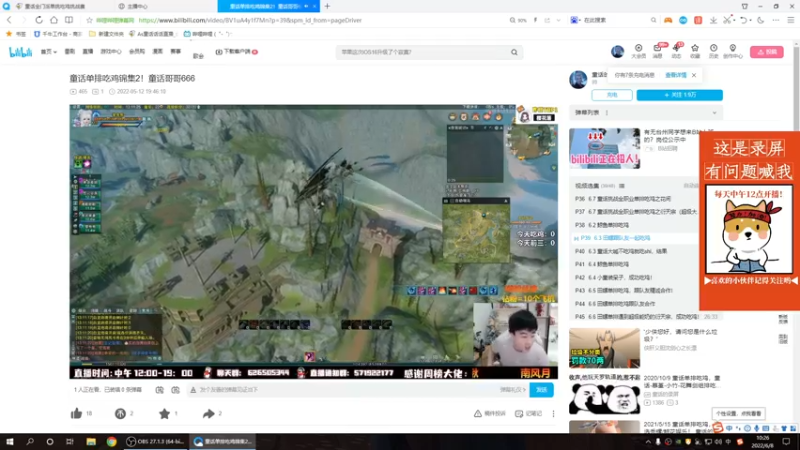Open OBS from the Windows taskbar
Screen dimensions: 800x450
pyautogui.click(x=156, y=442)
